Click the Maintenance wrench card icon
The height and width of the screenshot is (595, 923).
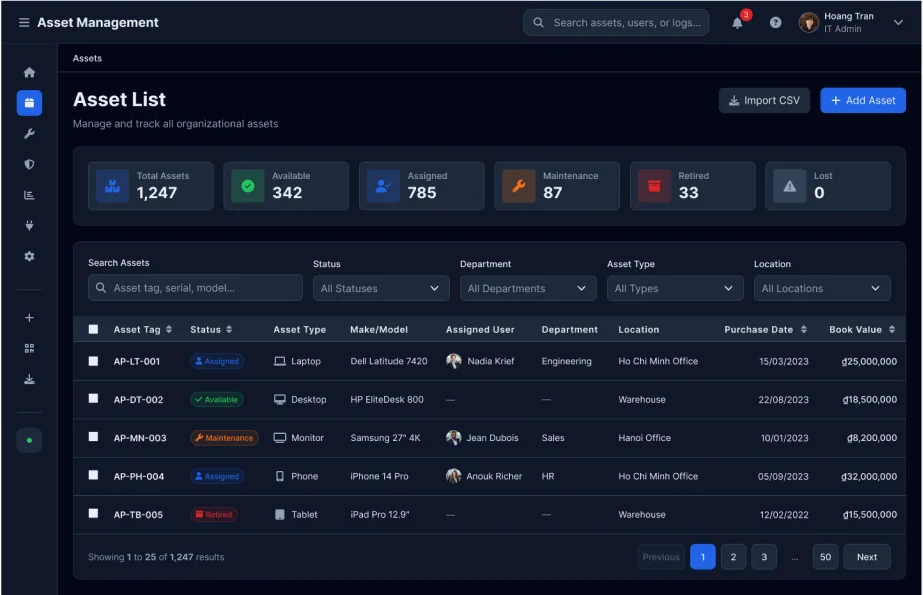click(x=519, y=186)
